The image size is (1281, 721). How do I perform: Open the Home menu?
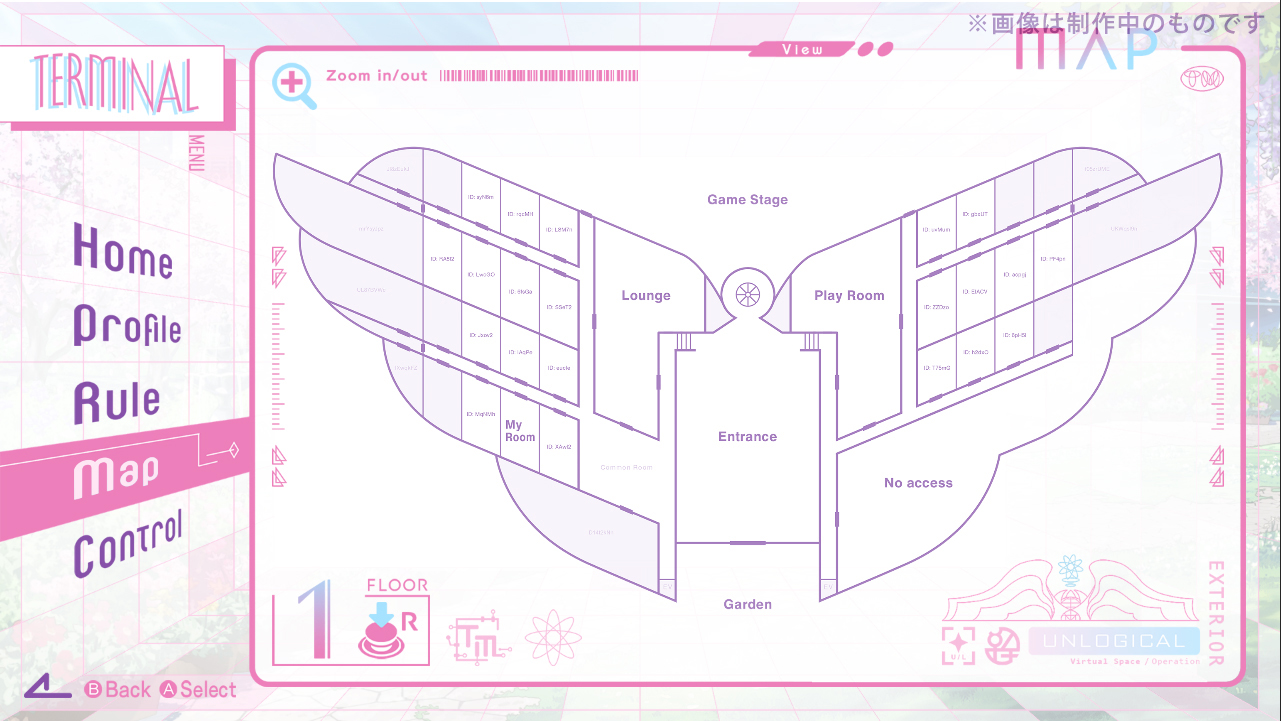pos(122,250)
